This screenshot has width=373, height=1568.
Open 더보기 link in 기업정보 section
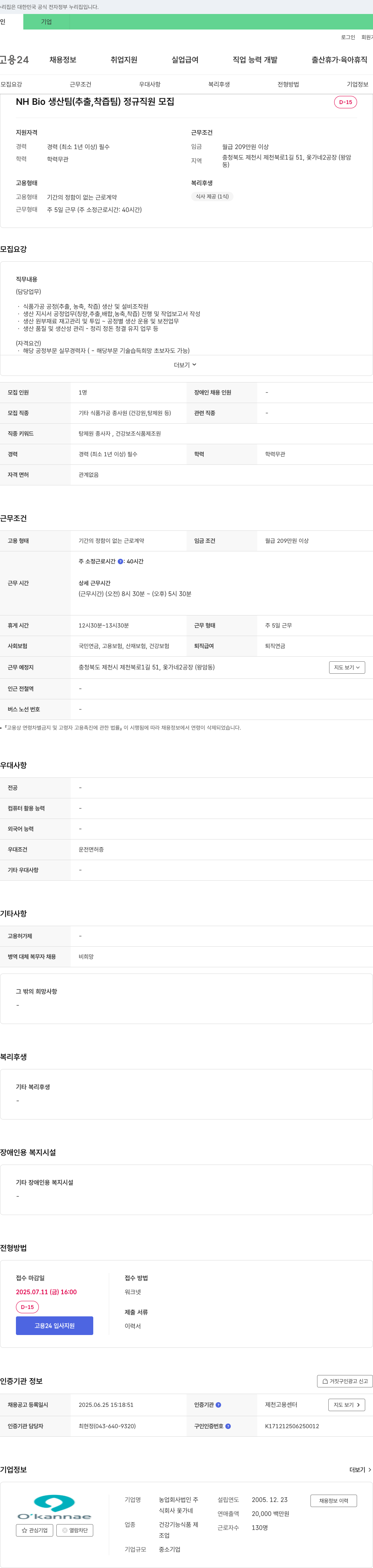click(360, 1470)
